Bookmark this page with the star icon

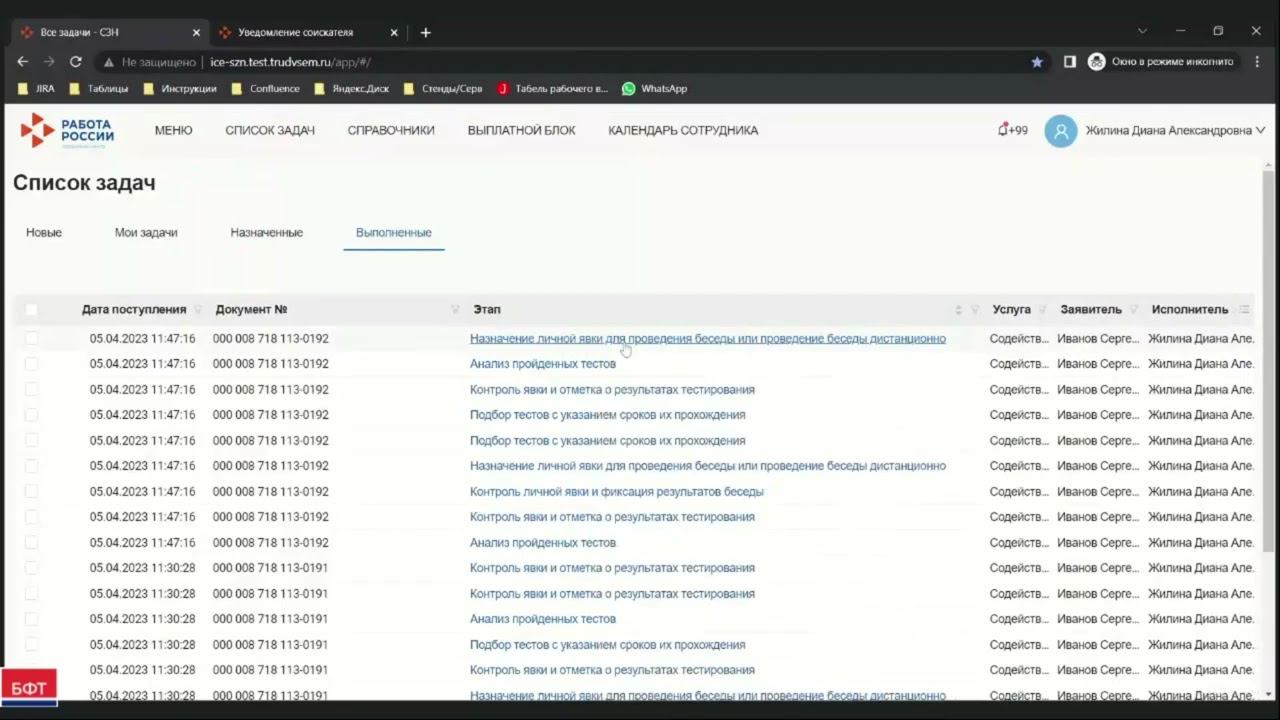(1037, 62)
